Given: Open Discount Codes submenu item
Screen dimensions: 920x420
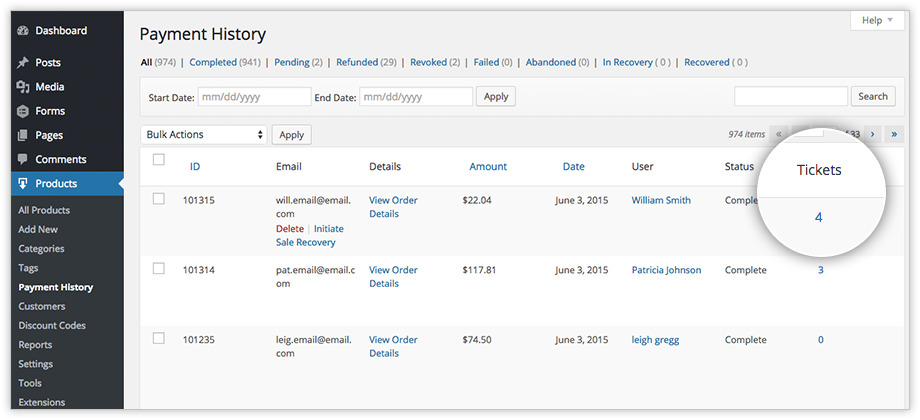Looking at the screenshot, I should click(x=52, y=325).
